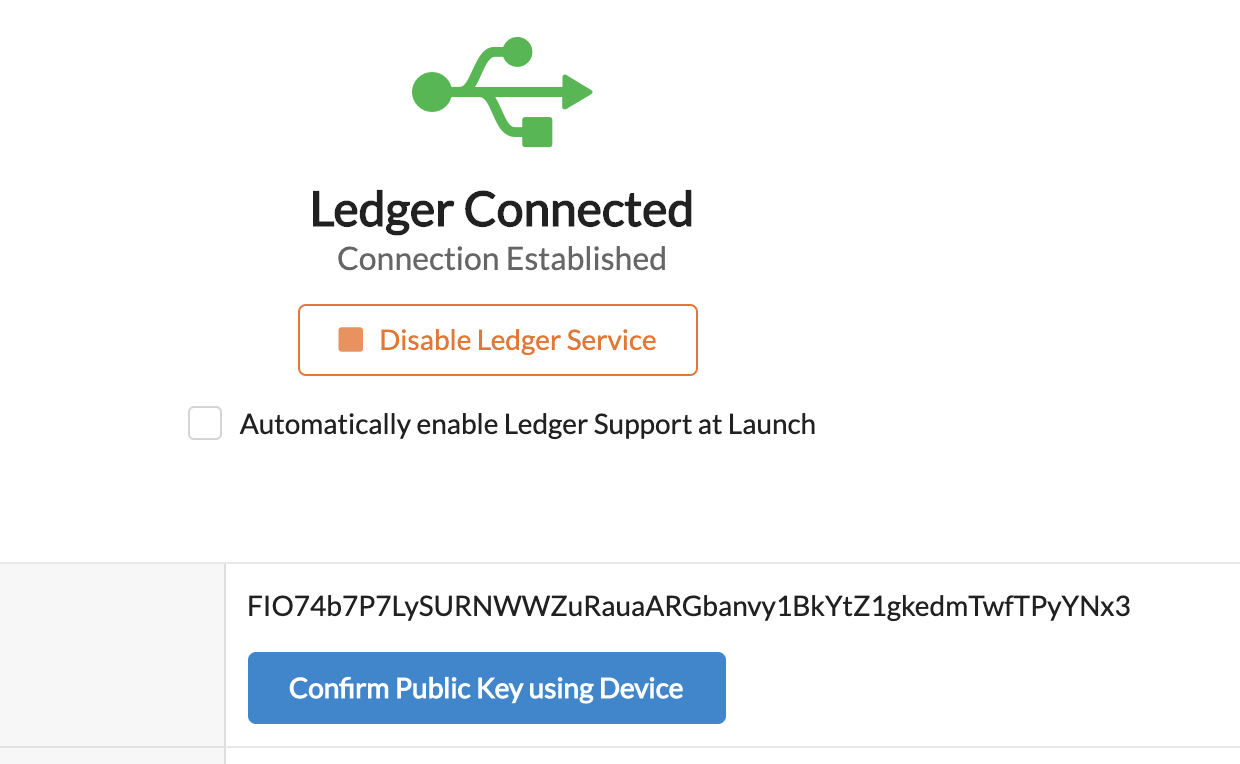Select the FIO public key text
Viewport: 1240px width, 764px height.
(689, 607)
